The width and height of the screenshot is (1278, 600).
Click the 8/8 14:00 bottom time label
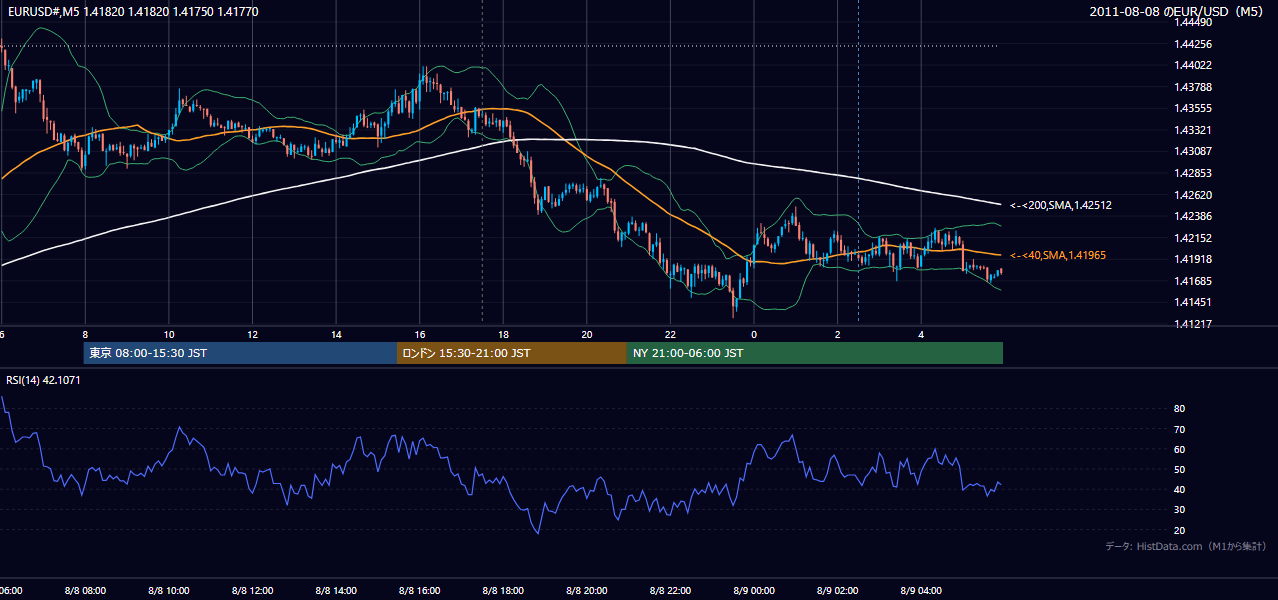point(336,591)
